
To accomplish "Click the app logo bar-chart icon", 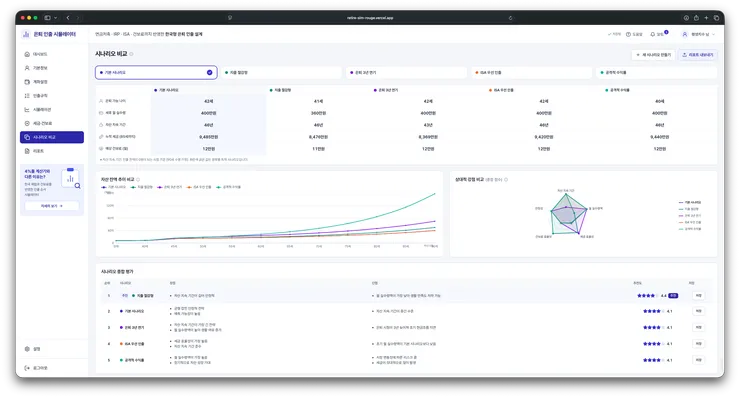I will click(26, 34).
